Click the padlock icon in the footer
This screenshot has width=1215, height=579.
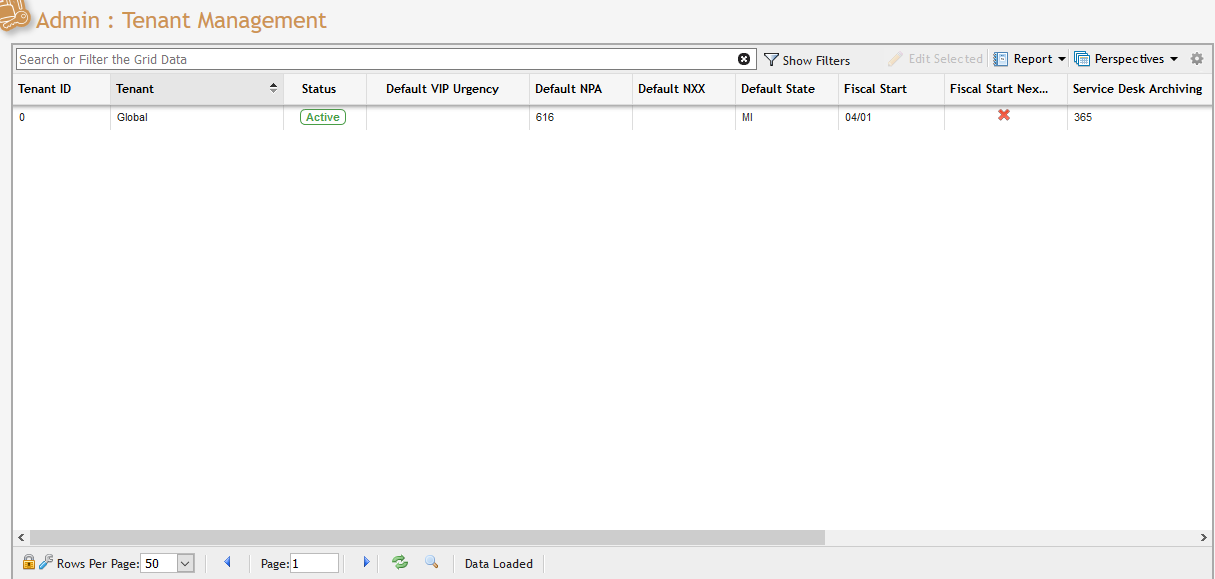(29, 563)
